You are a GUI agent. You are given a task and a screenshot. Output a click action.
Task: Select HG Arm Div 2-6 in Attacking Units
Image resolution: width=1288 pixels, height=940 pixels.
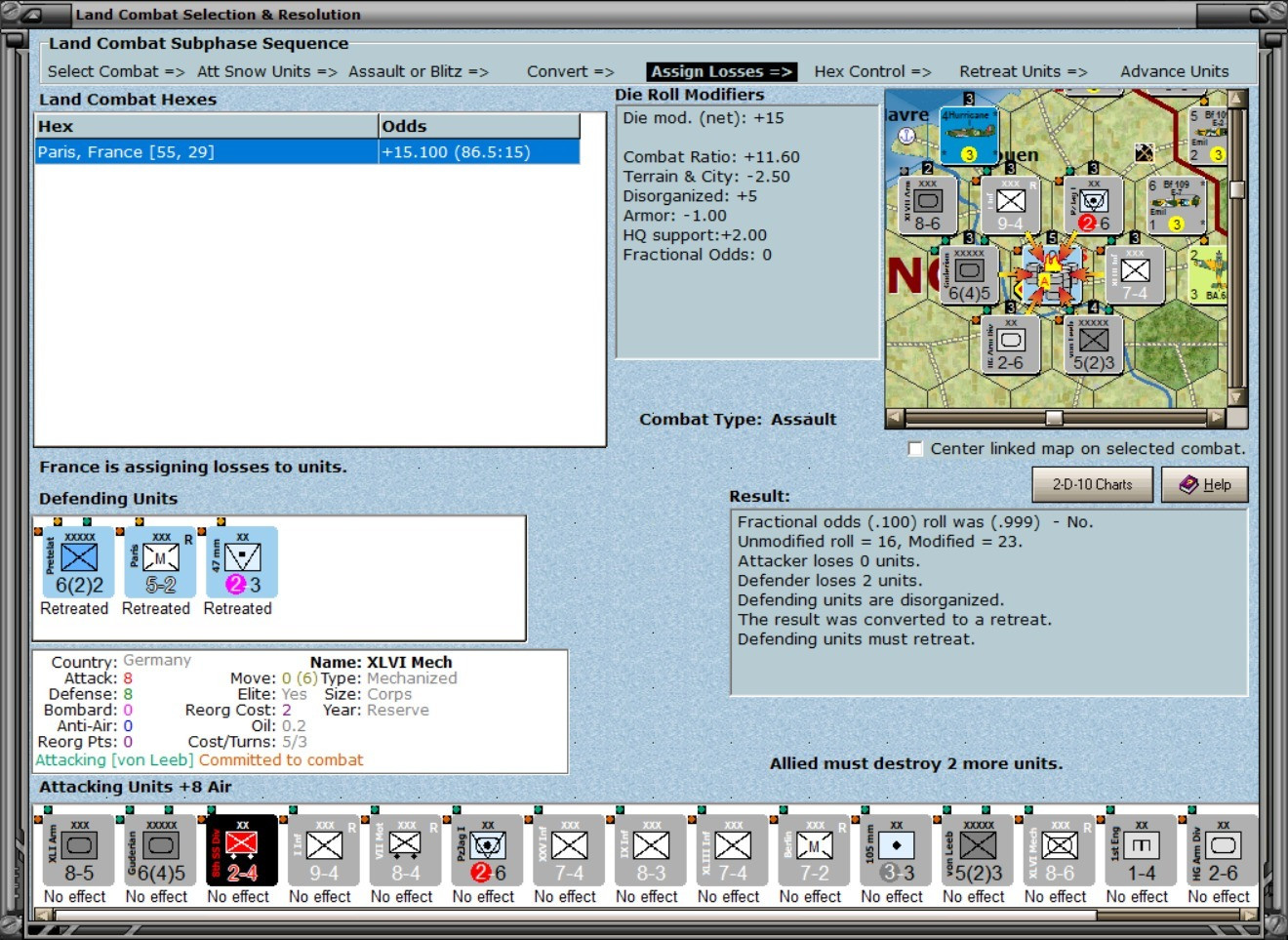tap(1221, 851)
